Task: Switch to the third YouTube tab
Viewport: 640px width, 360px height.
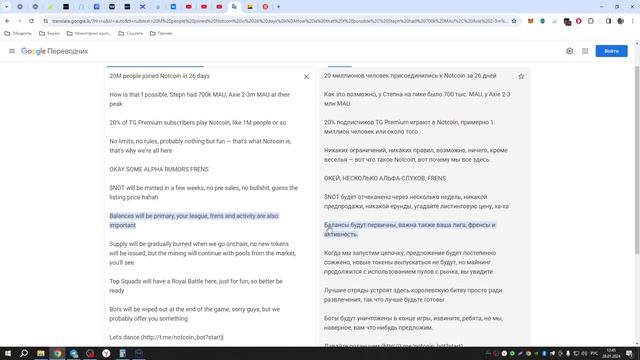Action: (x=219, y=7)
